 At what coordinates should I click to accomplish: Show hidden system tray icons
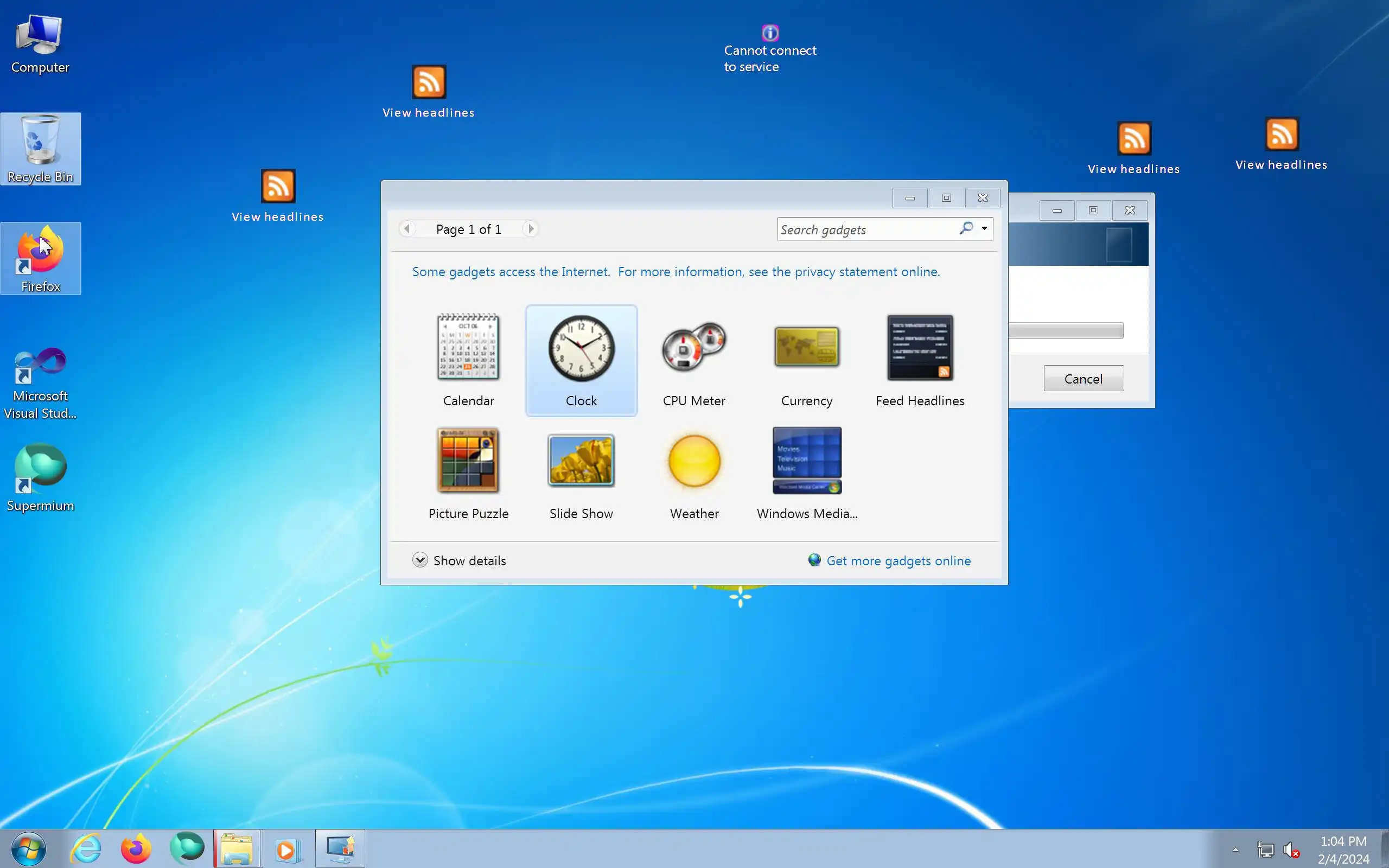(1235, 850)
